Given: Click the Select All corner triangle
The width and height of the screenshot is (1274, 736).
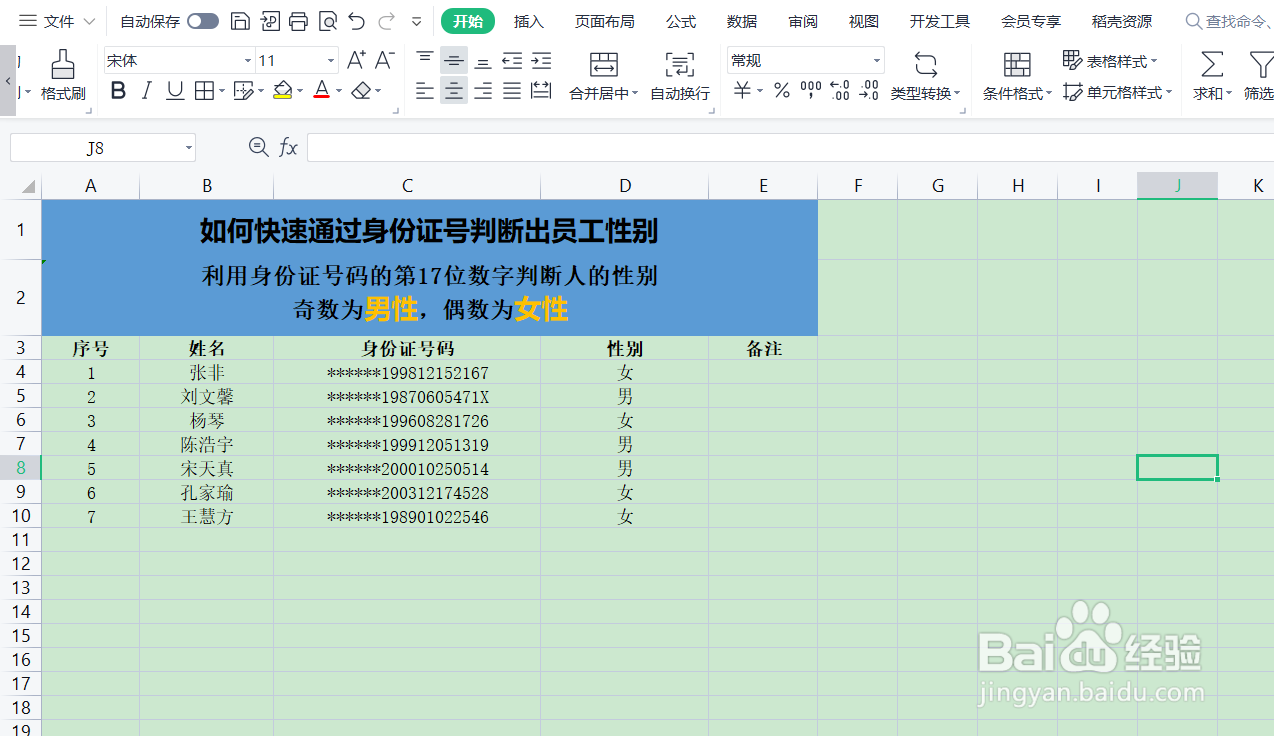Looking at the screenshot, I should tap(27, 186).
